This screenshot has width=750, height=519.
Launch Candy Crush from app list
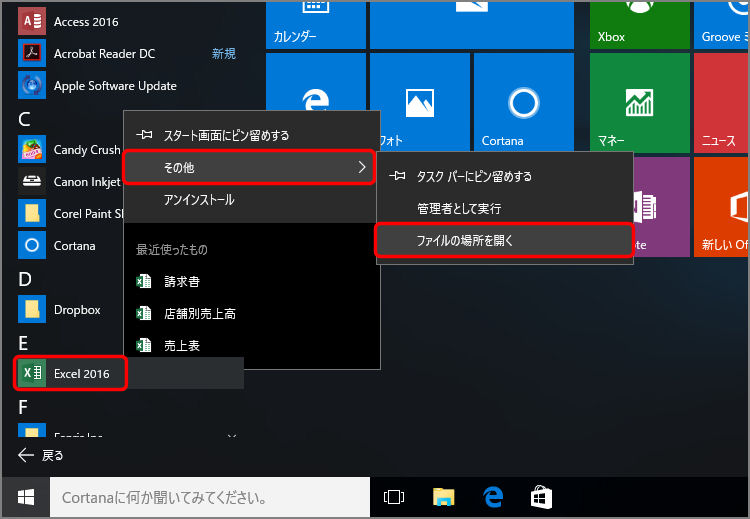[71, 149]
